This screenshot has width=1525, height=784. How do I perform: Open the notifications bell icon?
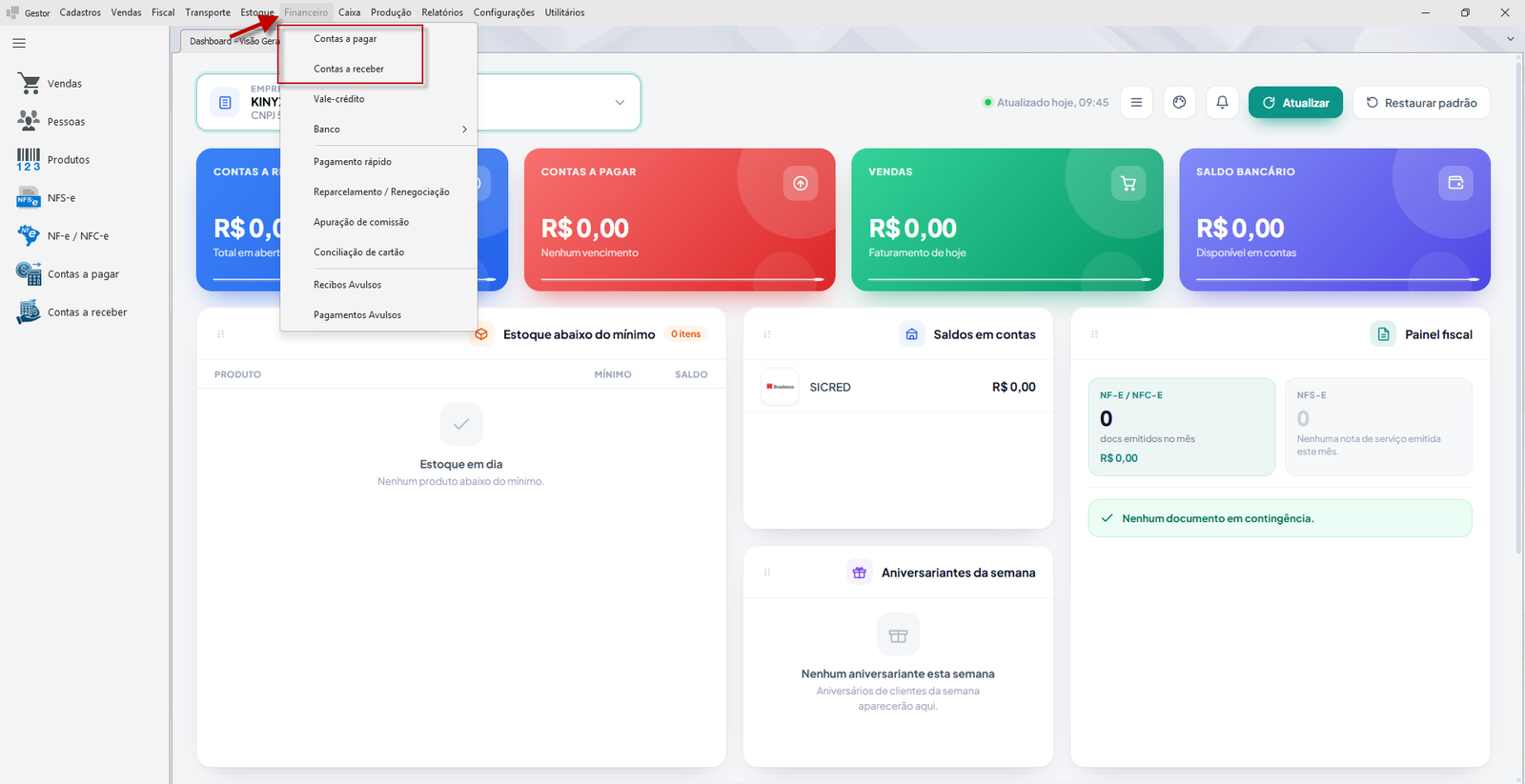pyautogui.click(x=1222, y=102)
